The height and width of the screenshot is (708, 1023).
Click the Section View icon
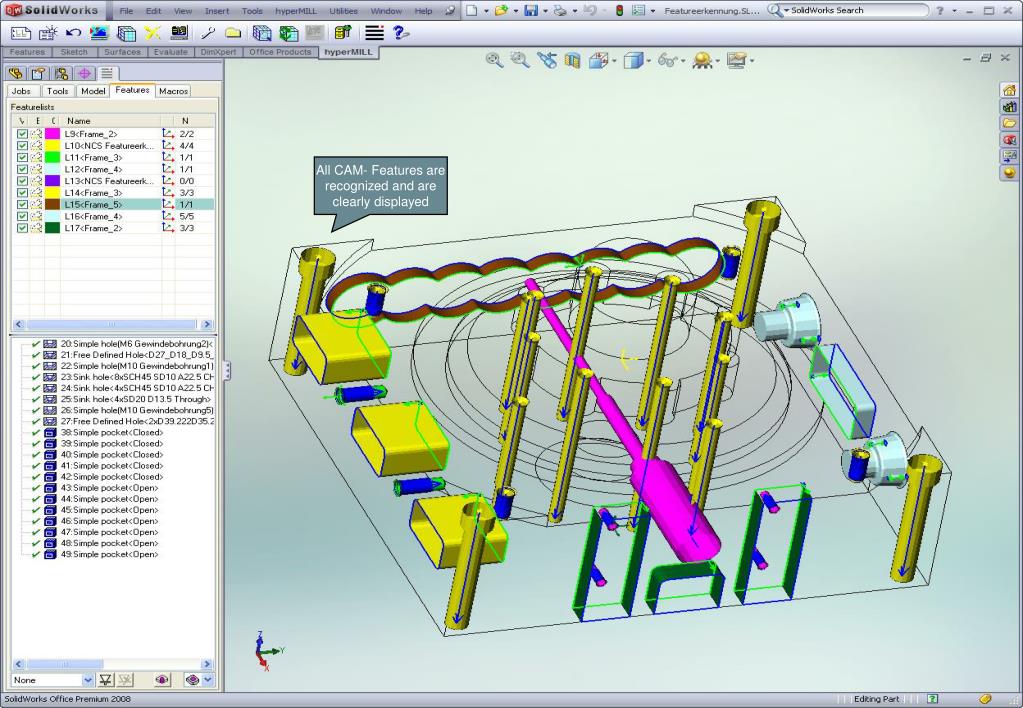pos(572,61)
